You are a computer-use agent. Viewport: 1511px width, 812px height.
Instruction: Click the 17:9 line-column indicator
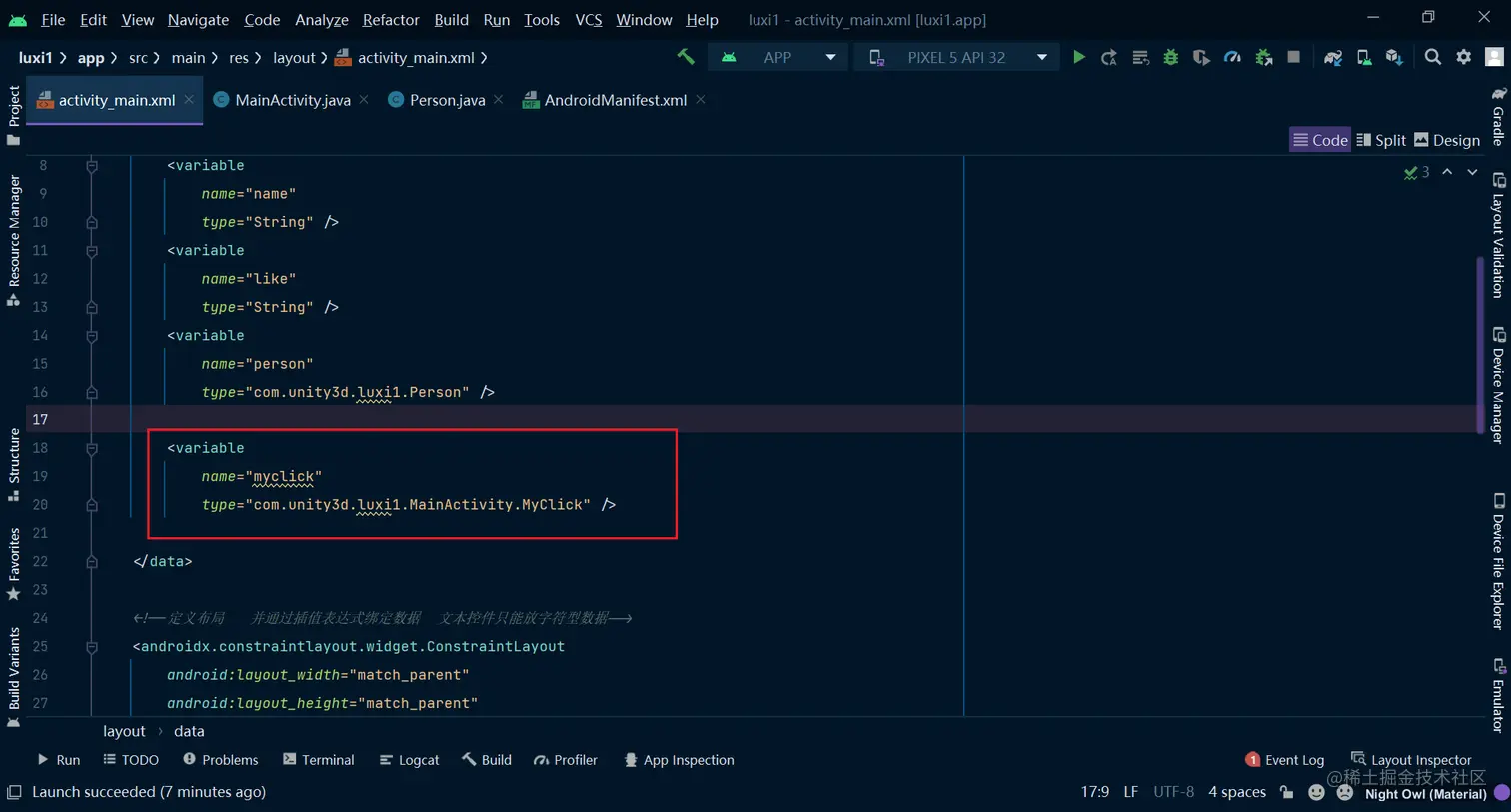1095,792
